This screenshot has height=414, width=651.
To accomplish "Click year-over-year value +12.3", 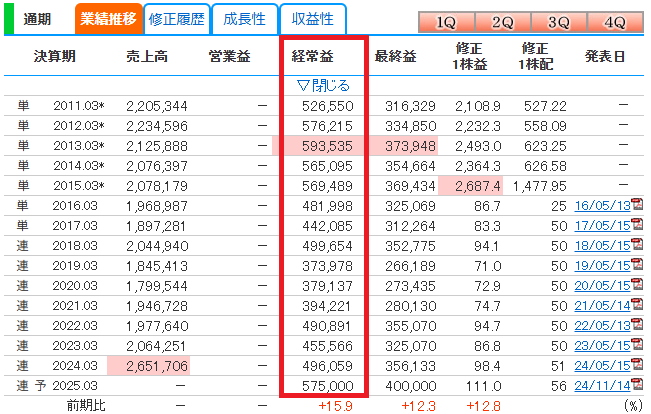I will pyautogui.click(x=418, y=406).
